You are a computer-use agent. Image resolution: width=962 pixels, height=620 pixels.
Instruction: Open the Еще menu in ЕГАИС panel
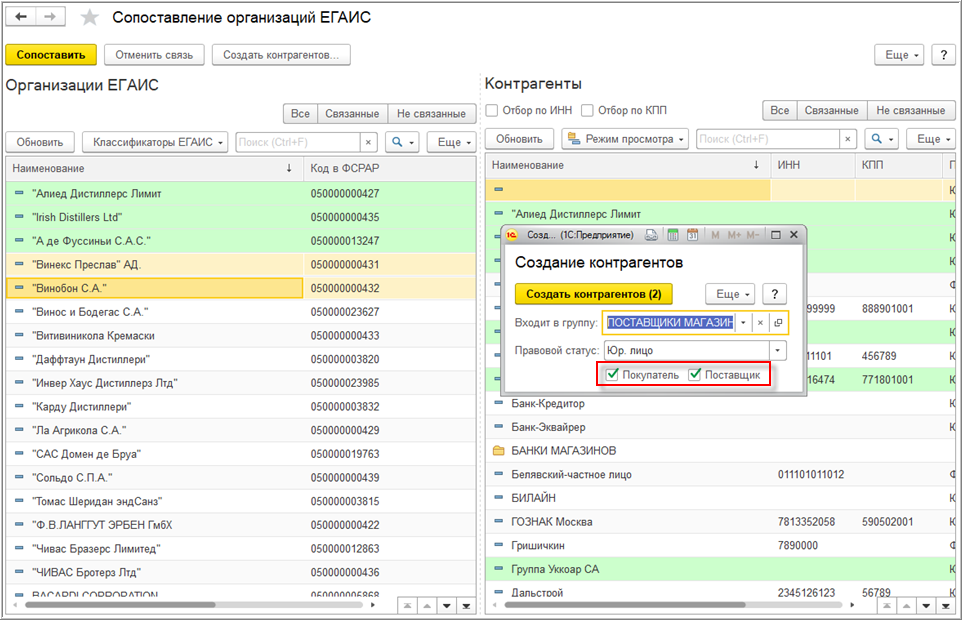[452, 142]
